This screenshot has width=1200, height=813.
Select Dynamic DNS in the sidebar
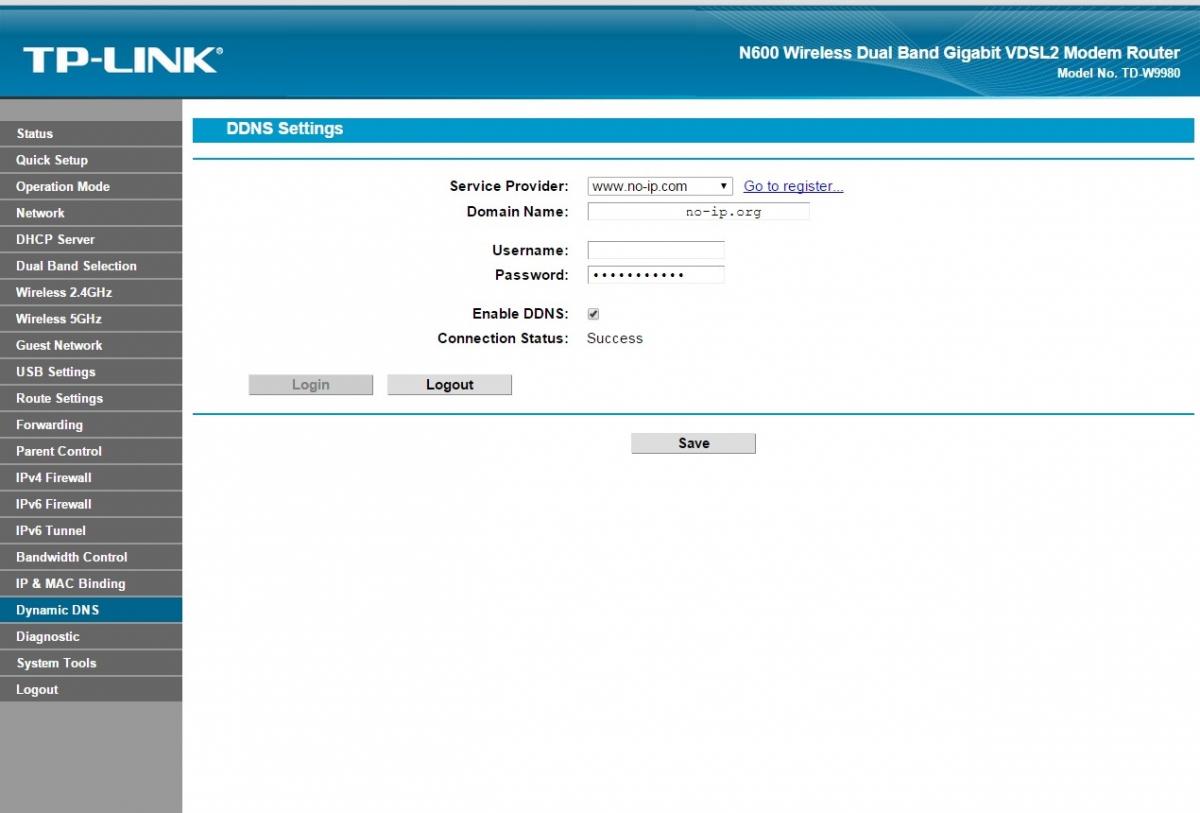[x=91, y=610]
